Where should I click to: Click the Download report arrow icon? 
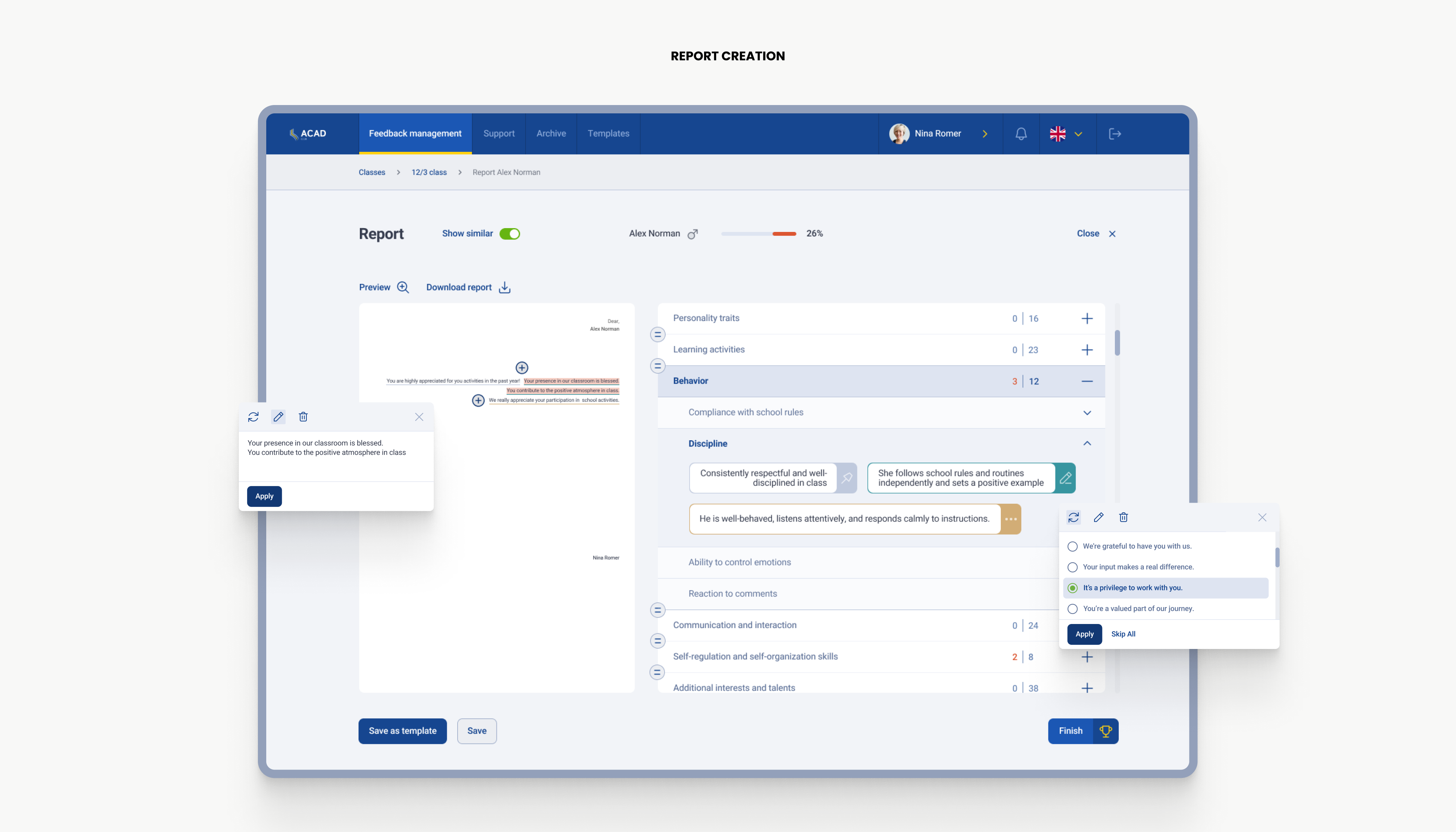pos(504,287)
